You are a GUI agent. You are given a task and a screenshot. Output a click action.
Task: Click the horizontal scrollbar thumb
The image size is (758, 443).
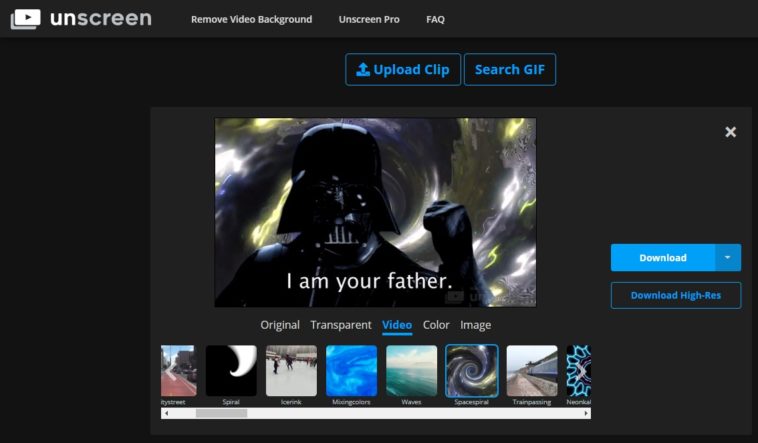click(221, 413)
